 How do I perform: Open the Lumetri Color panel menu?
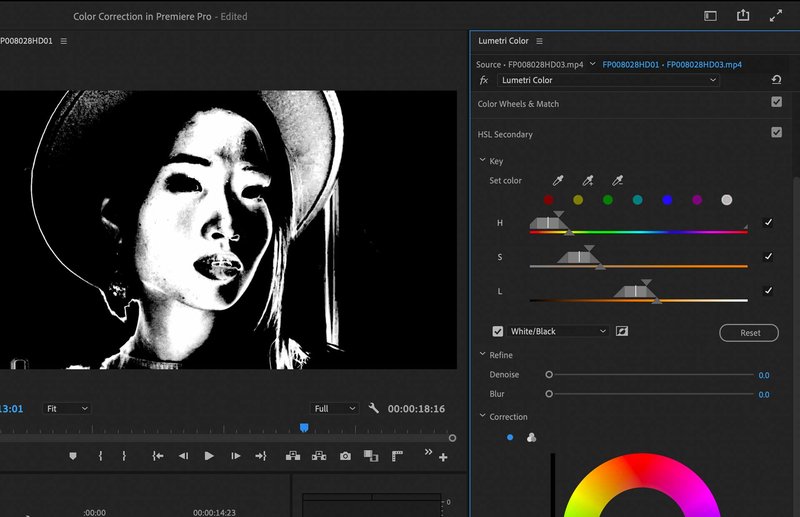539,41
